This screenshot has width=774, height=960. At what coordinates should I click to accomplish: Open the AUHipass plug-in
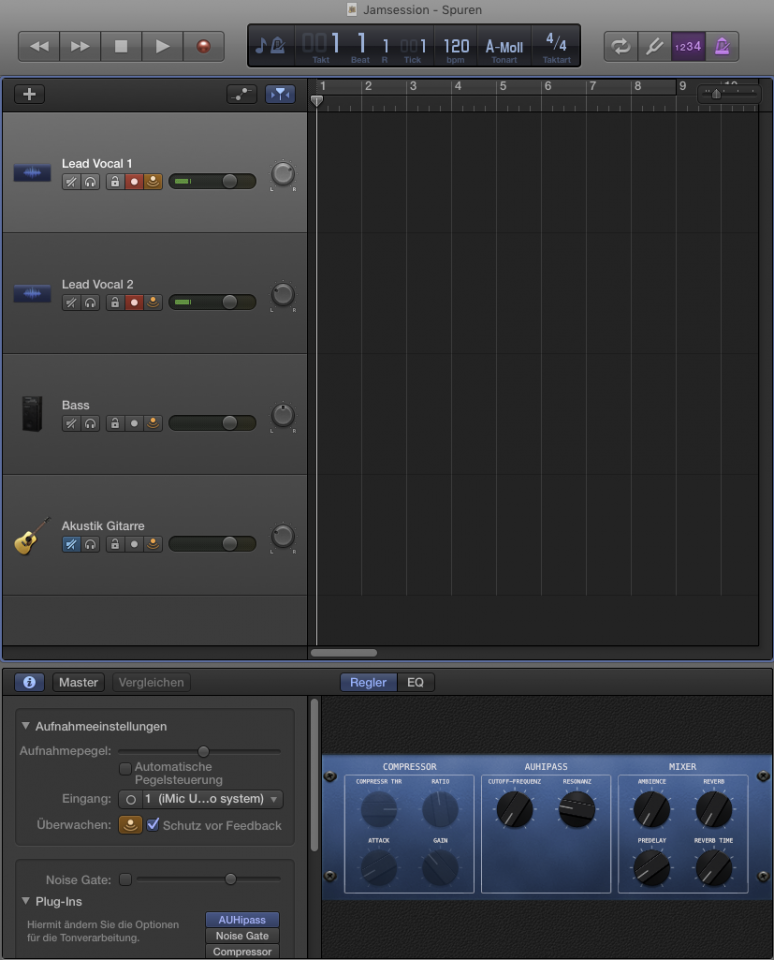pos(242,920)
